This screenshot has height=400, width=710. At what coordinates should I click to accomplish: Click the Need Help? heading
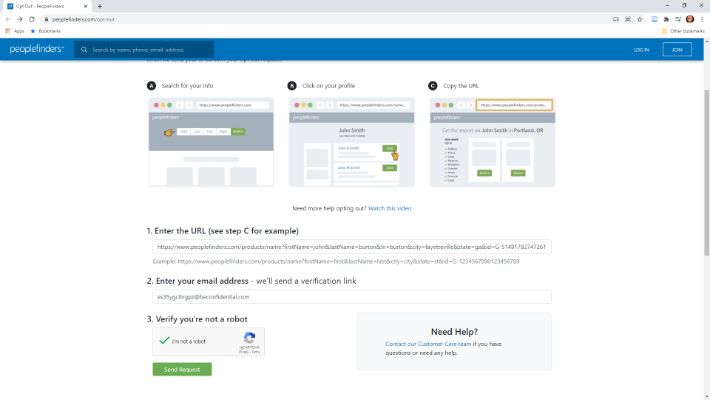(x=454, y=332)
